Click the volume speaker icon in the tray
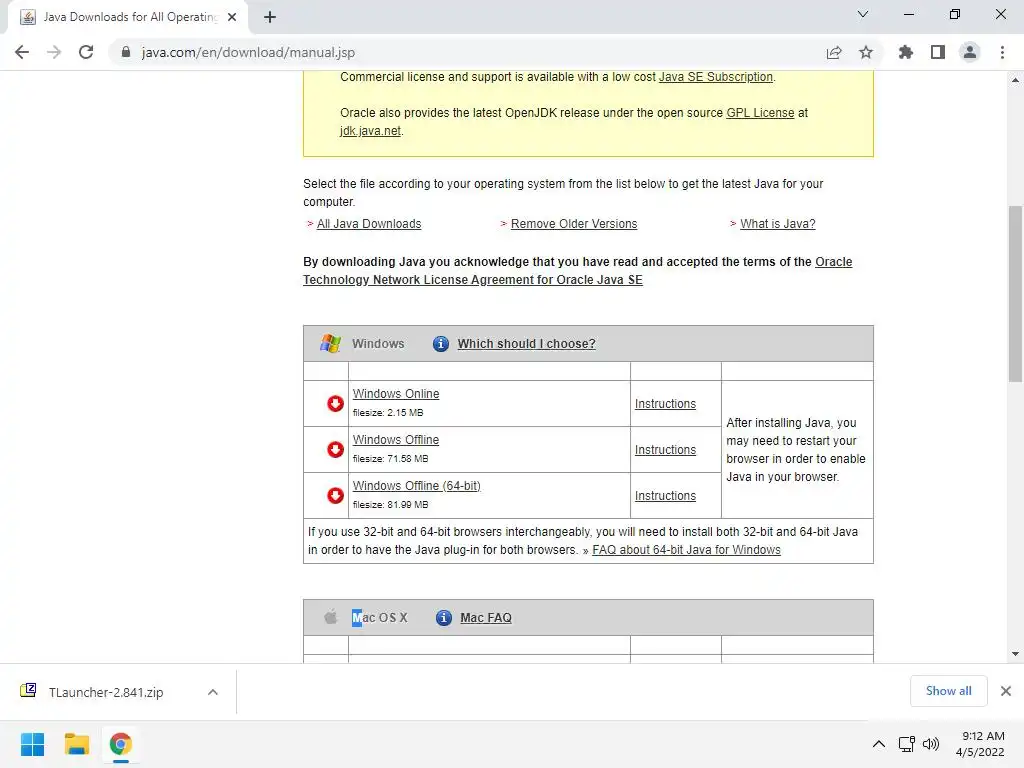The height and width of the screenshot is (768, 1024). (x=931, y=744)
